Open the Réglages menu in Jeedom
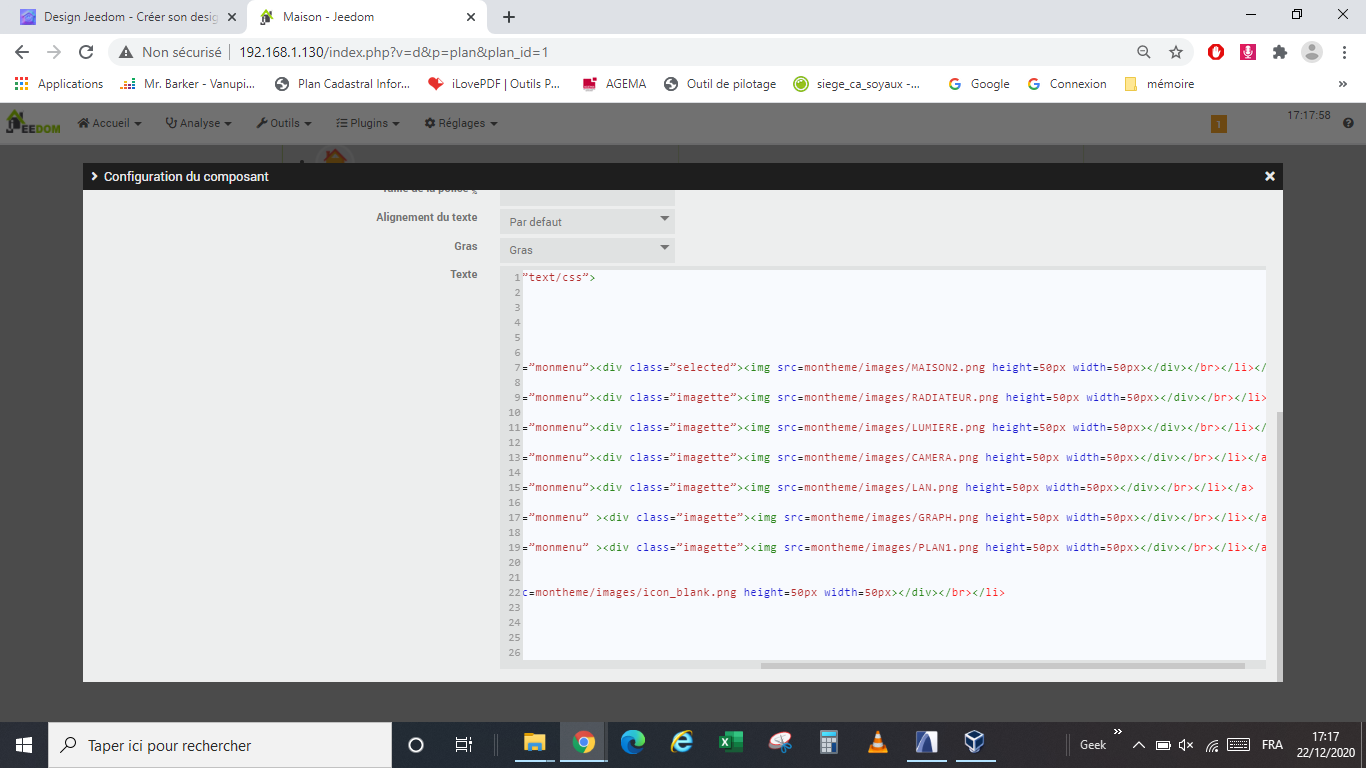Image resolution: width=1366 pixels, height=768 pixels. [461, 123]
